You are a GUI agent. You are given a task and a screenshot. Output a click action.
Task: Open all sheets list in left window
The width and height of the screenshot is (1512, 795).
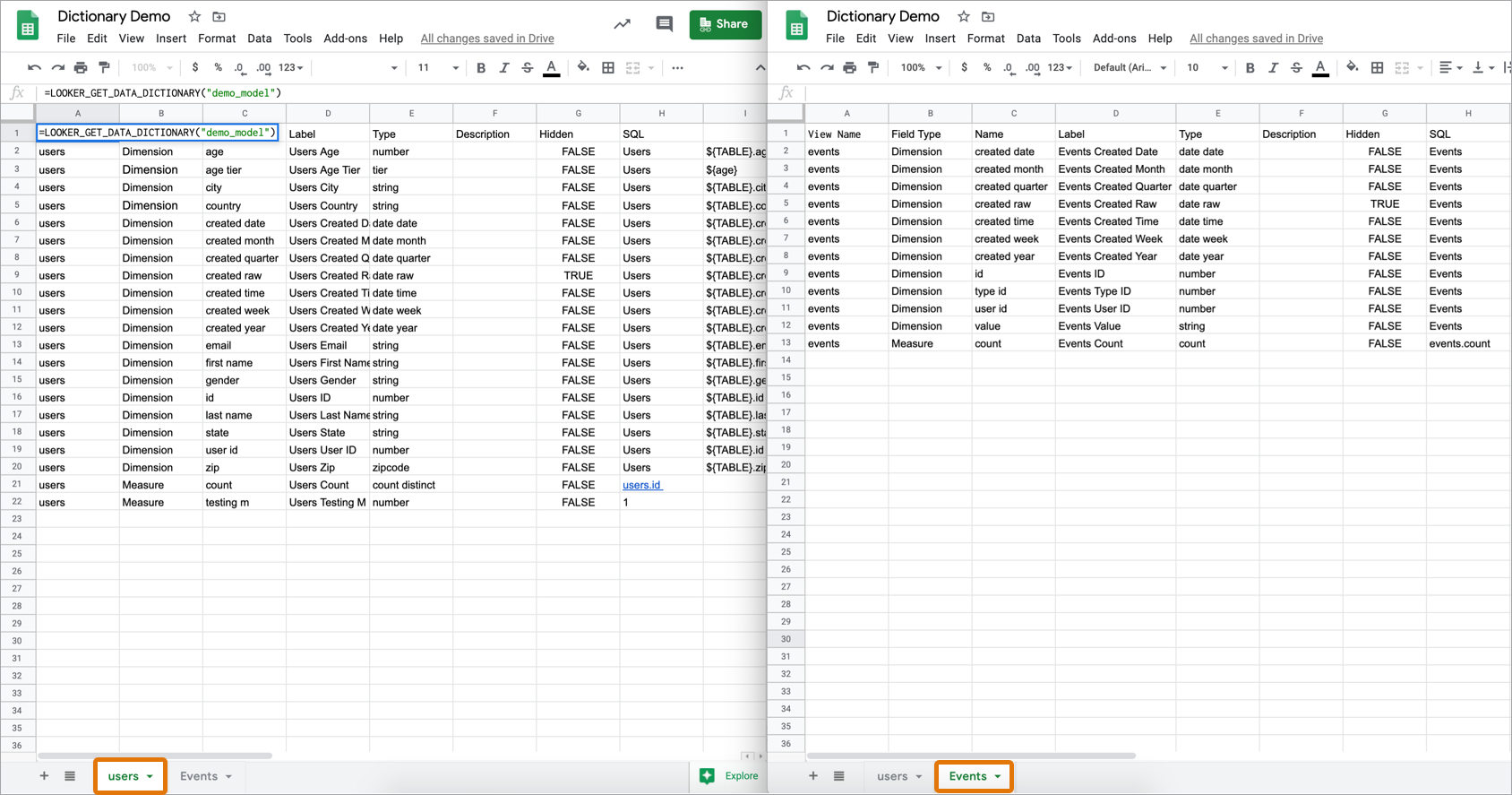(x=70, y=776)
